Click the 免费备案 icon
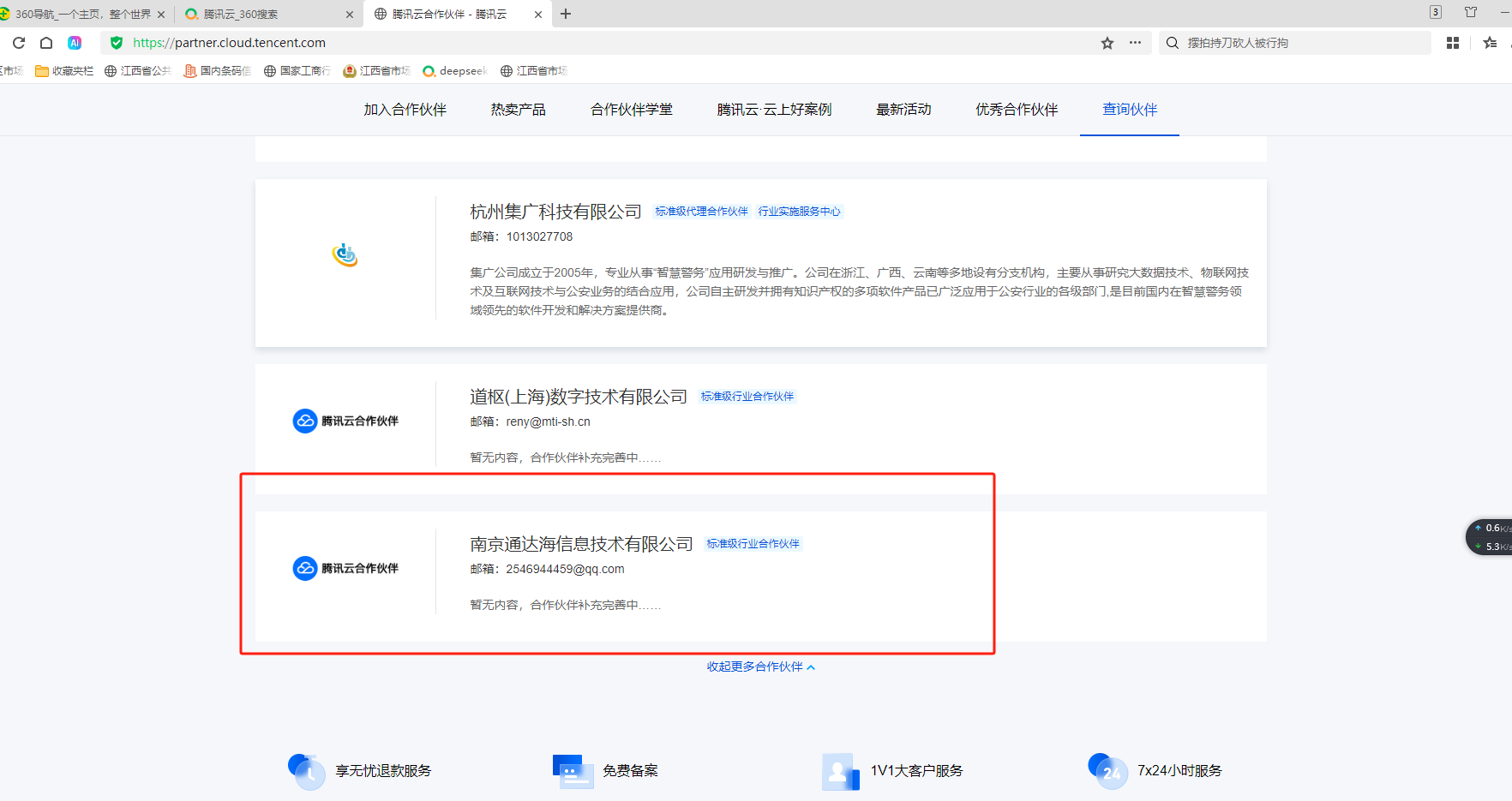This screenshot has height=801, width=1512. [x=573, y=771]
